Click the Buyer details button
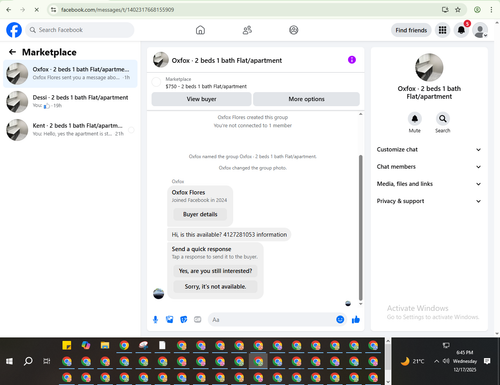The image size is (500, 385). 200,214
